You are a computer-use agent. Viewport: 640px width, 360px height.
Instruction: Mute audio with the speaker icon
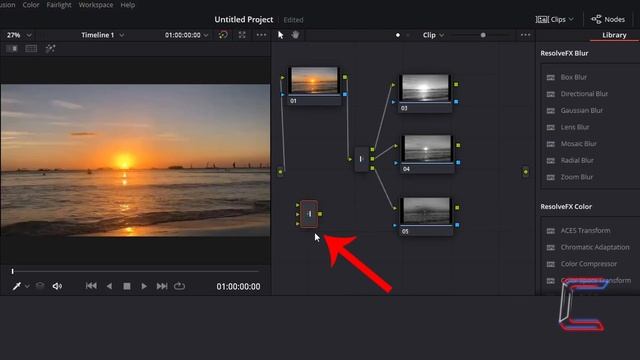point(57,286)
